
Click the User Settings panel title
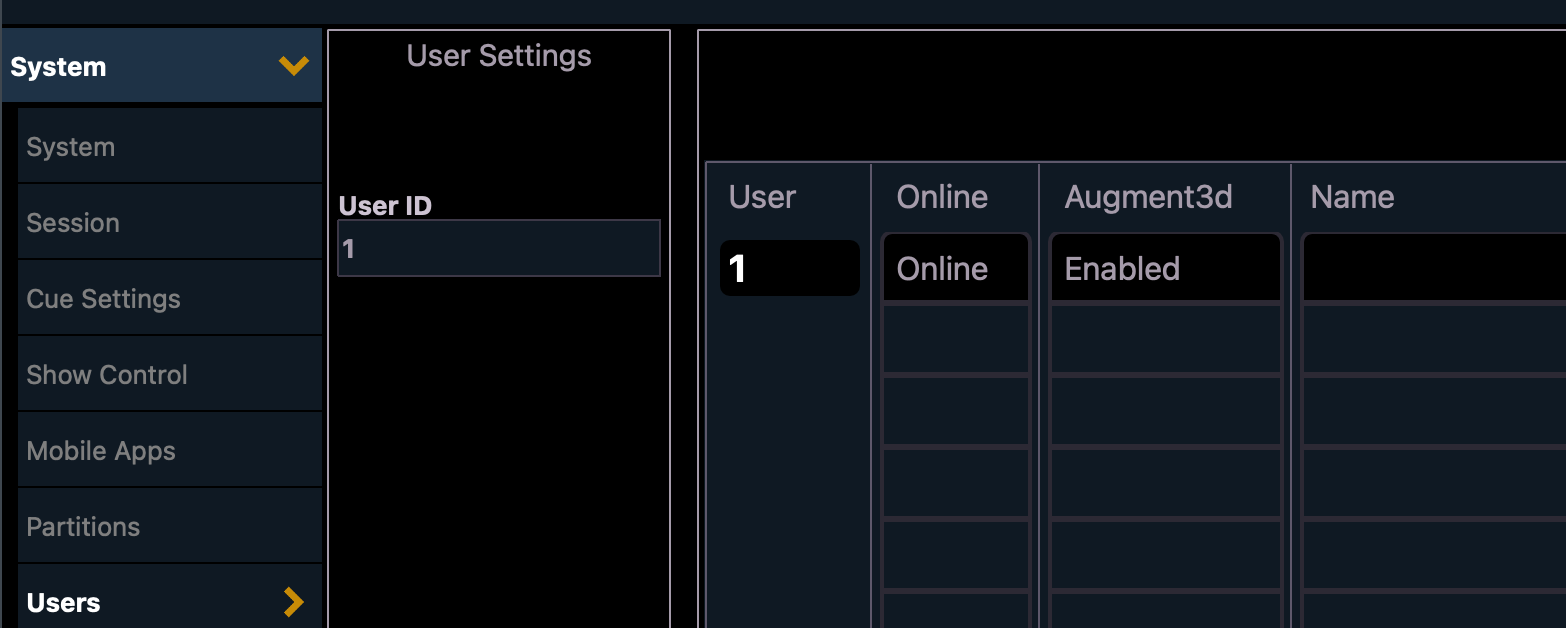498,55
